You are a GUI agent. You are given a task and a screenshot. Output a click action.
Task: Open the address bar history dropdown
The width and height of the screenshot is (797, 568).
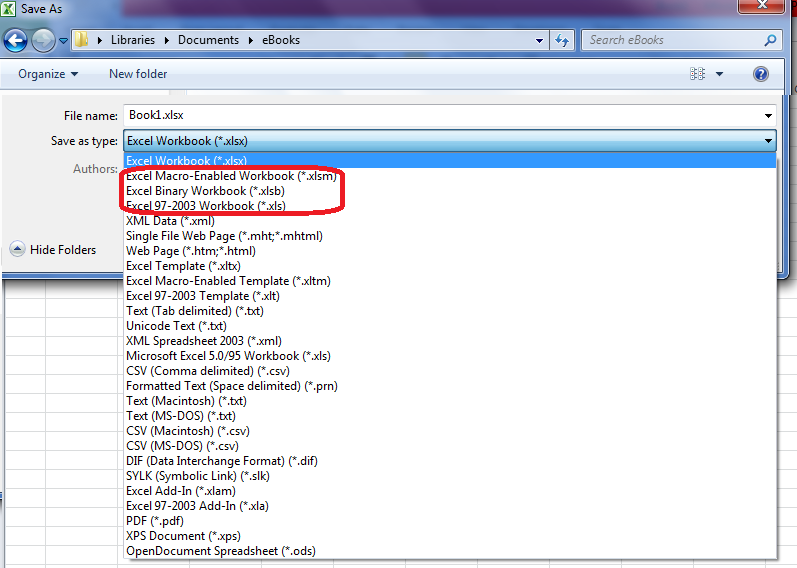coord(539,41)
